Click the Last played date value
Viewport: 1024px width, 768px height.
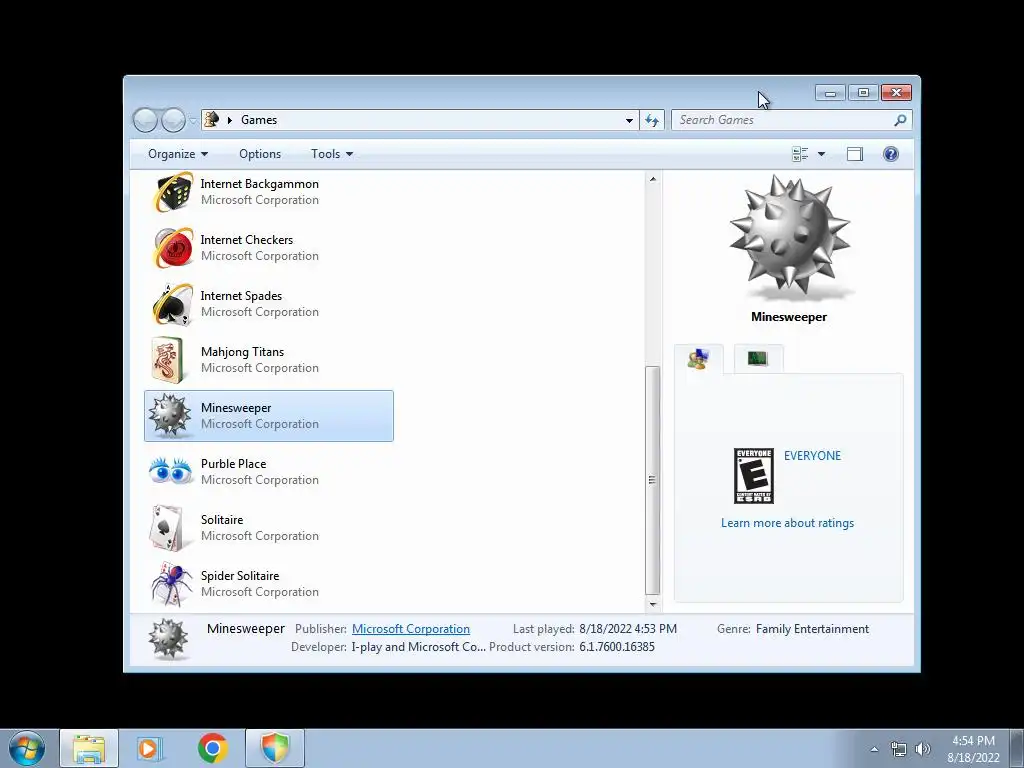(x=628, y=629)
